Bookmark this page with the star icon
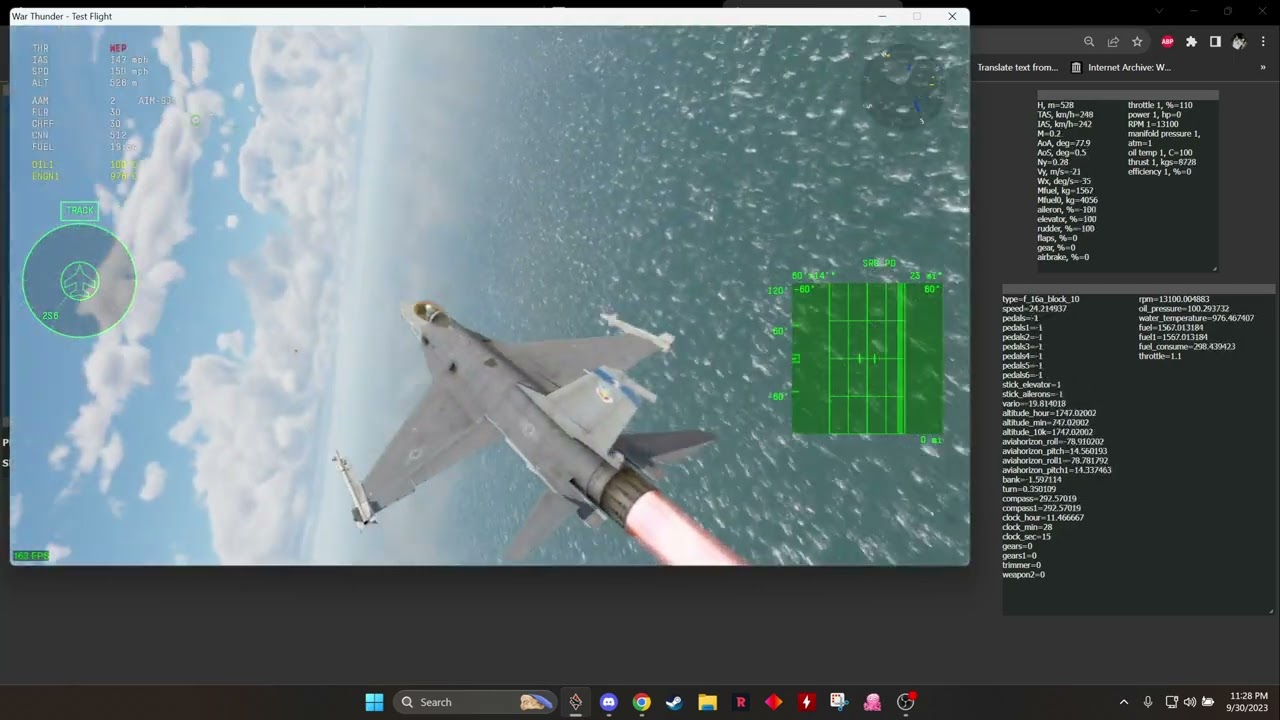The image size is (1280, 720). [x=1137, y=42]
